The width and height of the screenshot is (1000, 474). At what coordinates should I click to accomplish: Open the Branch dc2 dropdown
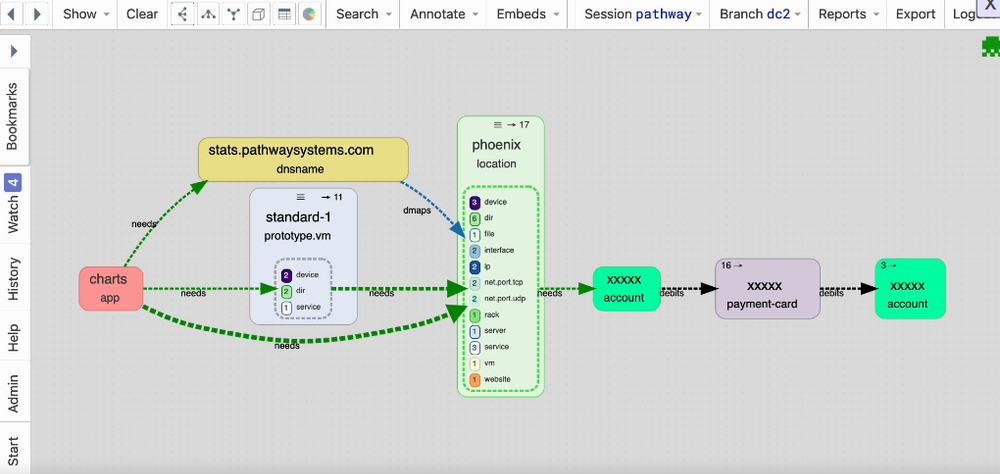(x=759, y=14)
